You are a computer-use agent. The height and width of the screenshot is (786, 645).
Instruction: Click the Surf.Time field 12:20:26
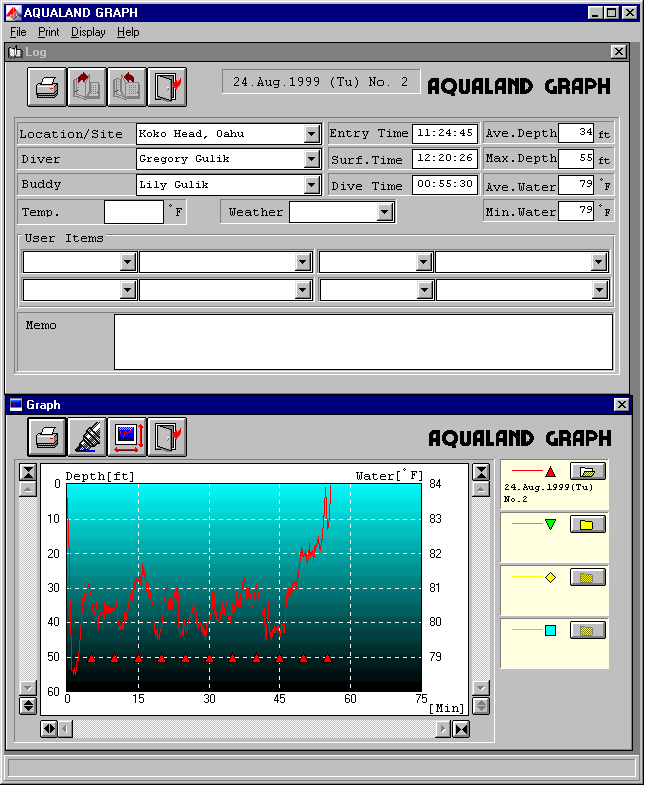pos(445,159)
